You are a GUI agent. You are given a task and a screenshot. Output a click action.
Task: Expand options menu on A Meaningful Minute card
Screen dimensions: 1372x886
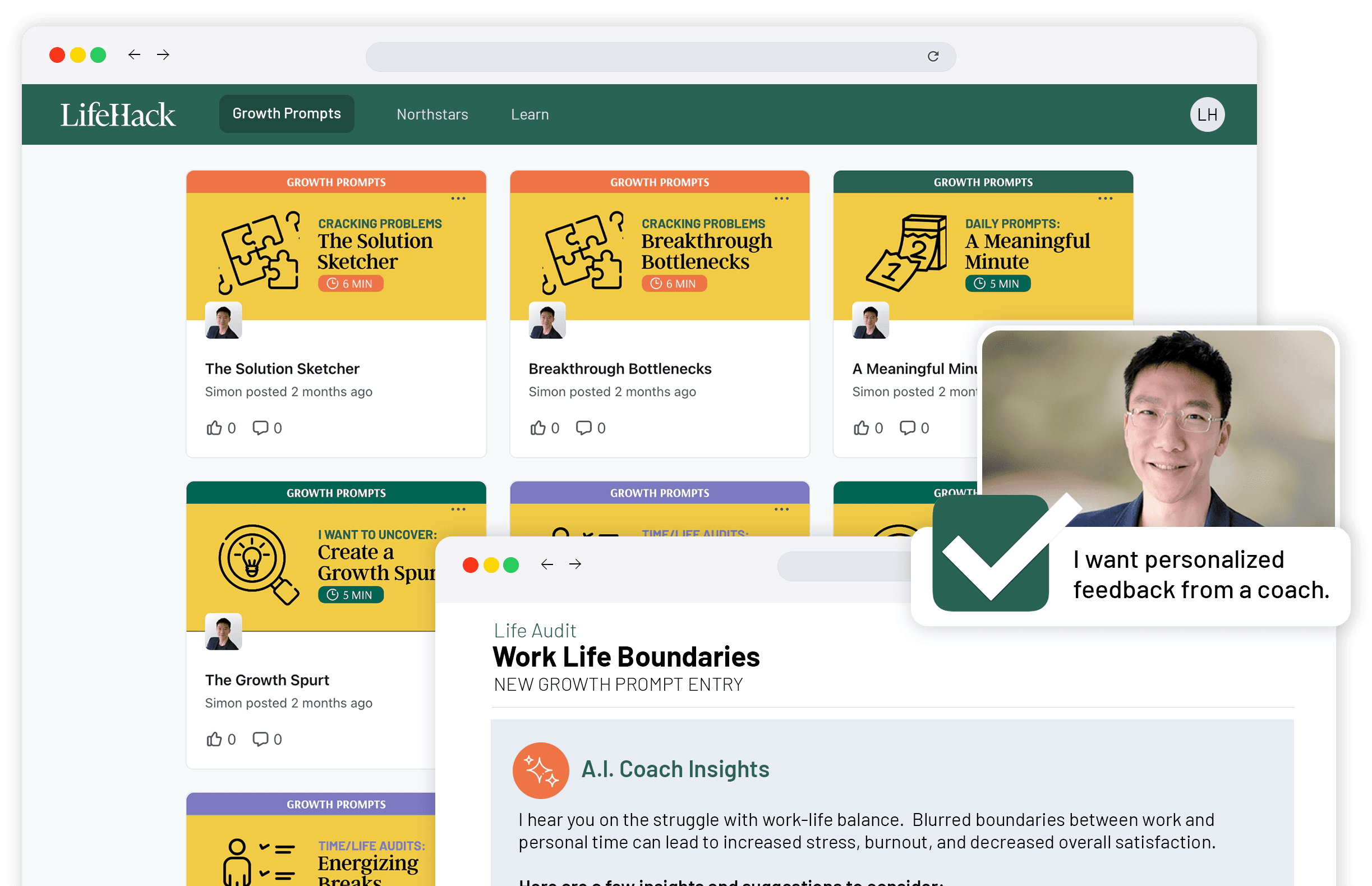coord(1105,199)
